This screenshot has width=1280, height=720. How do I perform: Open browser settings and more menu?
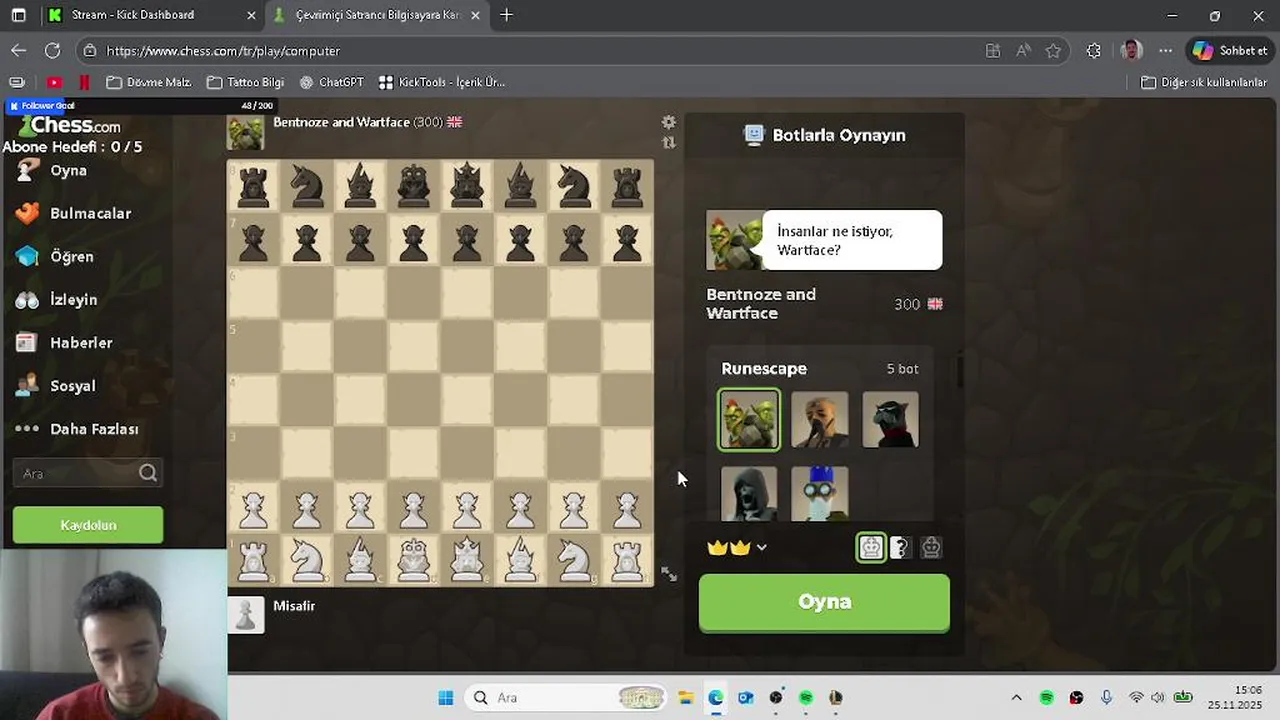coord(1166,50)
